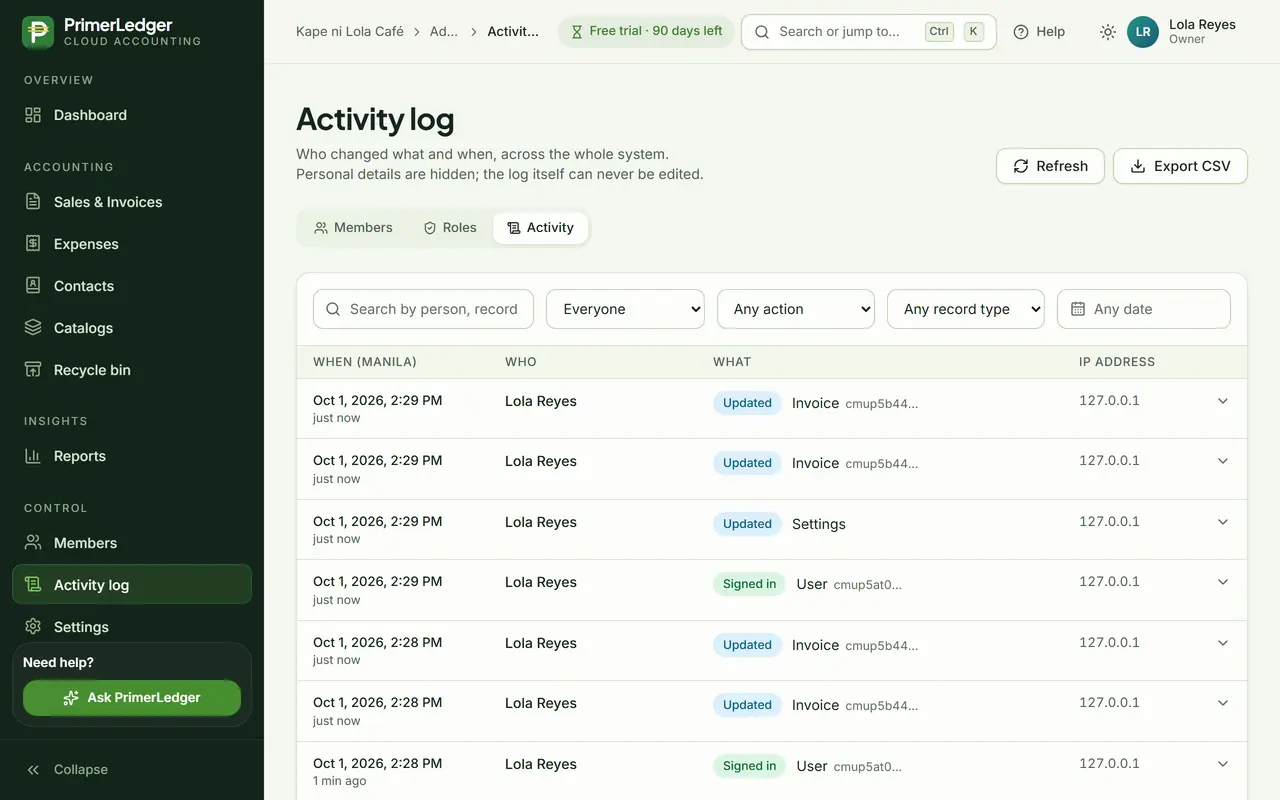Focus the Search or jump to box
This screenshot has width=1280, height=800.
tap(868, 32)
